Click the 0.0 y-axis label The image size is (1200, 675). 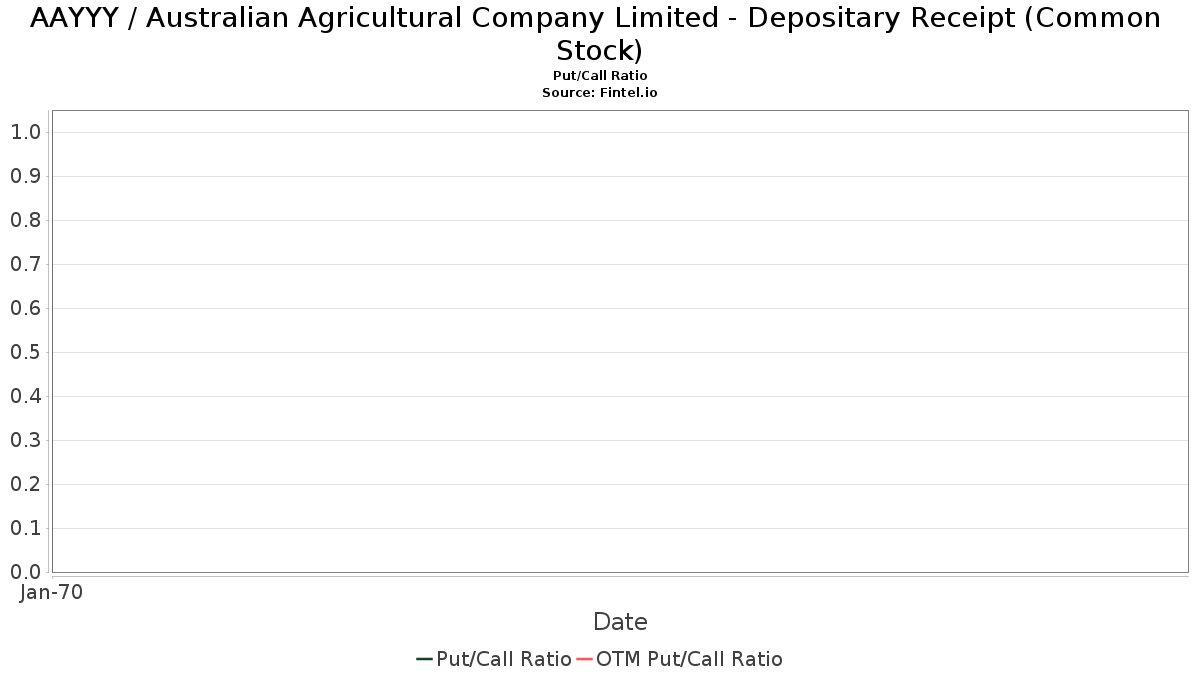coord(26,572)
